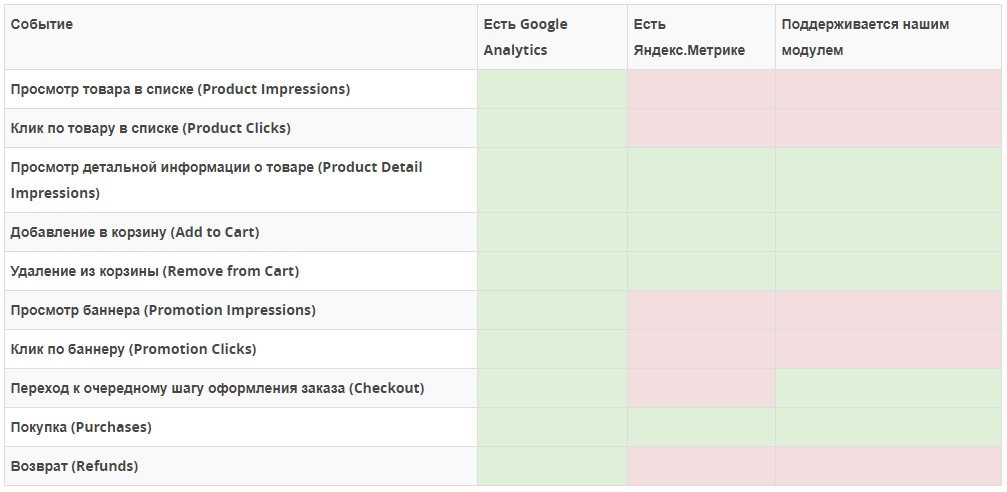The height and width of the screenshot is (492, 1007).
Task: Click red Яндекс.Метрике cell for Checkout row
Action: tap(701, 388)
